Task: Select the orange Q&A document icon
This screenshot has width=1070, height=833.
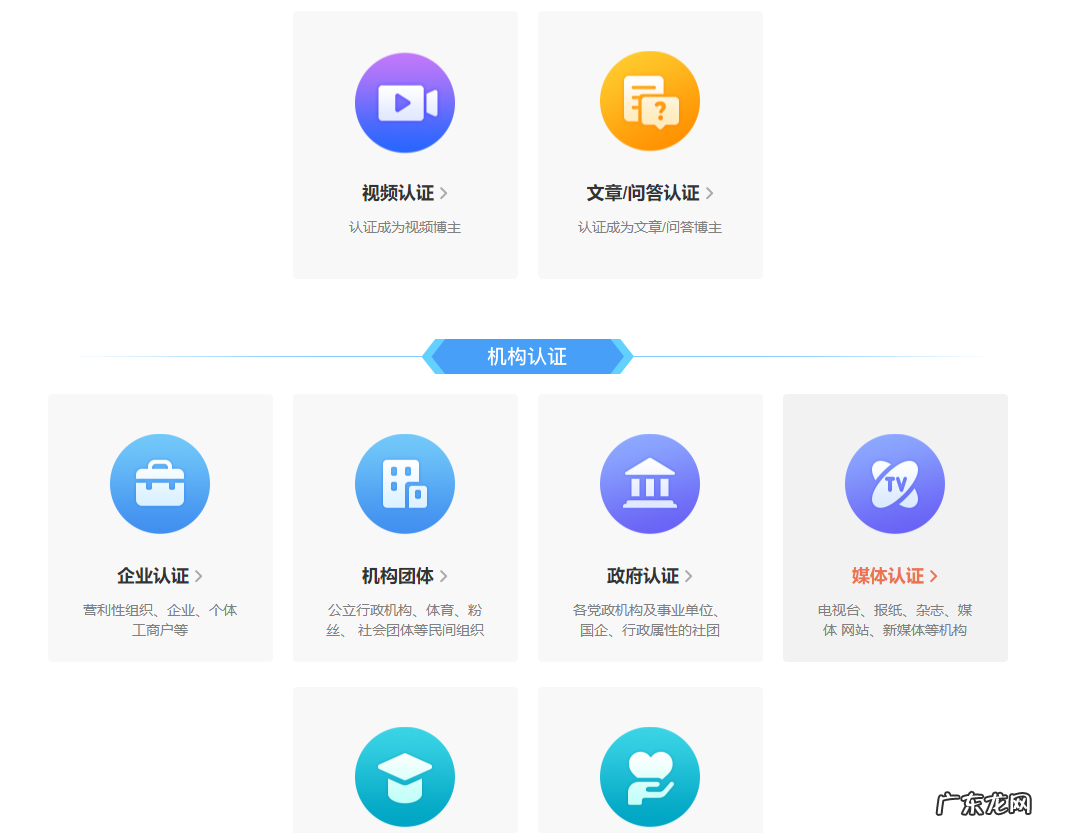Action: (650, 101)
